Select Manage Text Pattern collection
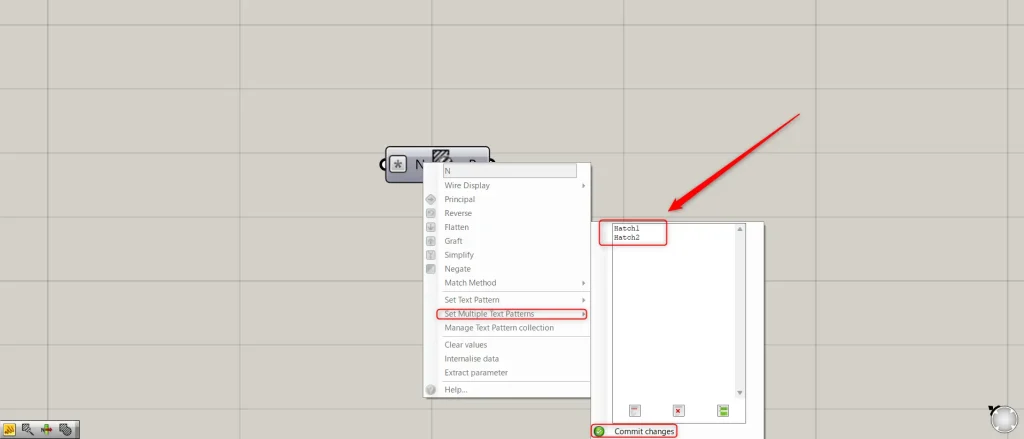1024x439 pixels. (499, 328)
